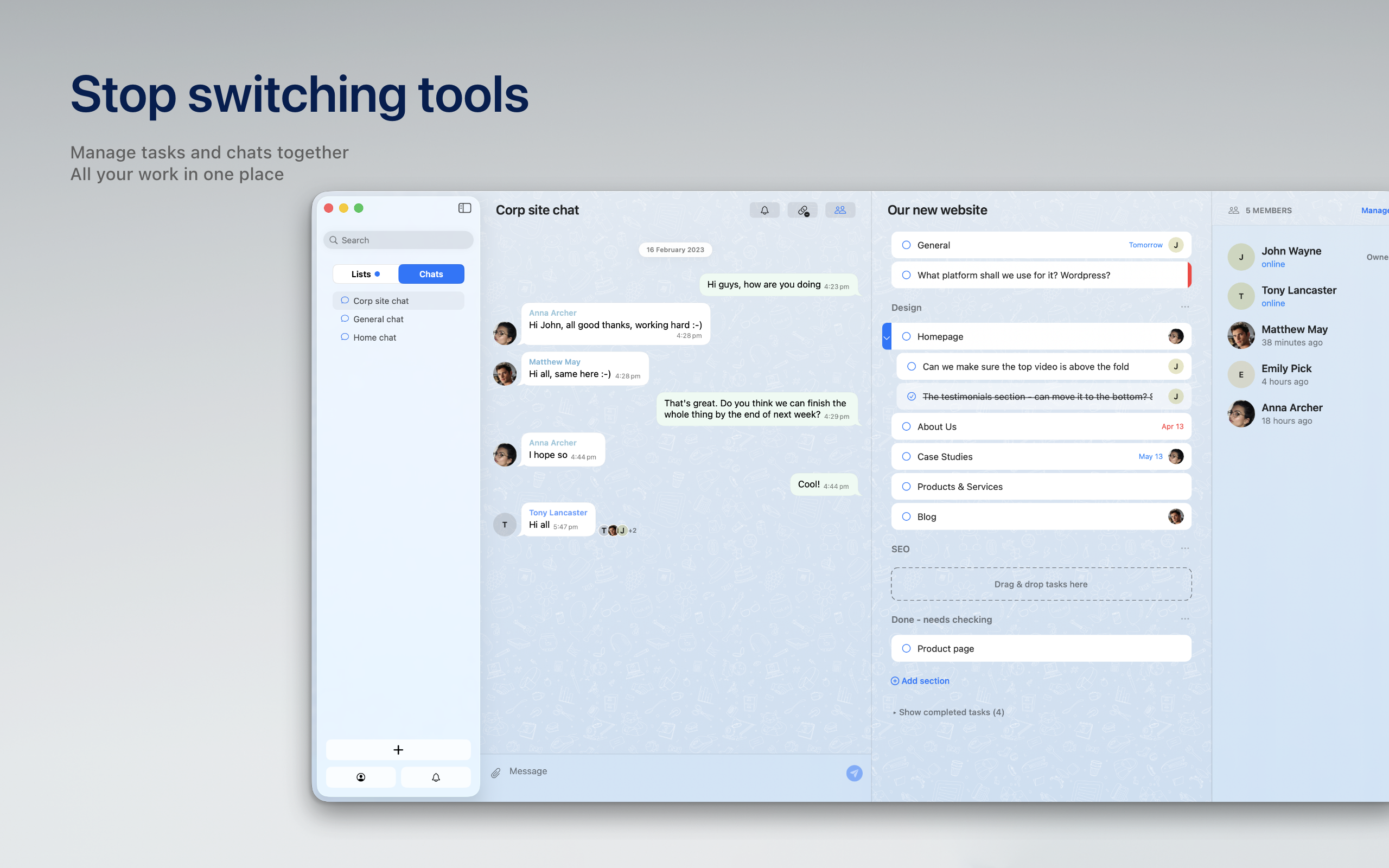Image resolution: width=1389 pixels, height=868 pixels.
Task: Click Anna Archer's avatar on 'Hi John' message
Action: (505, 333)
